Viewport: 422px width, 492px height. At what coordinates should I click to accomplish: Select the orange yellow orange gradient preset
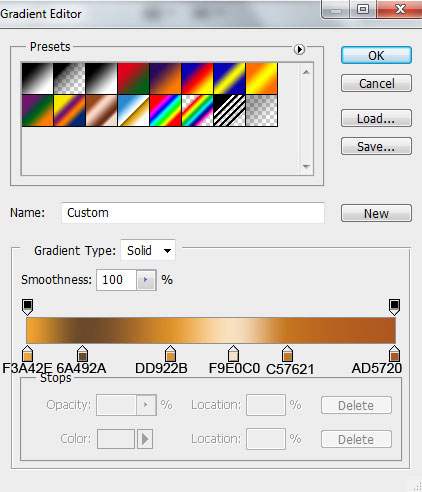coord(262,79)
